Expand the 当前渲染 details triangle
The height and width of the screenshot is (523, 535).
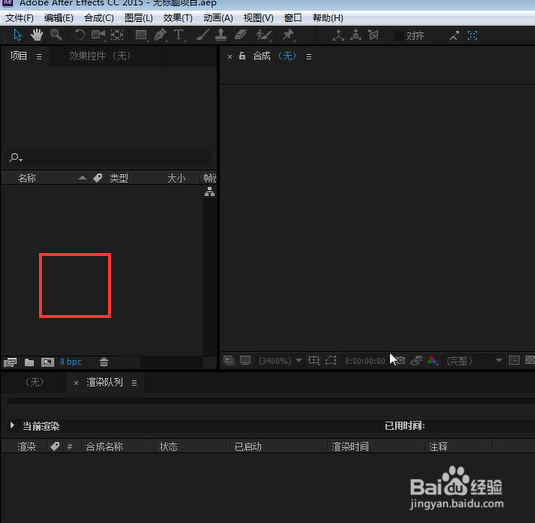[12, 425]
